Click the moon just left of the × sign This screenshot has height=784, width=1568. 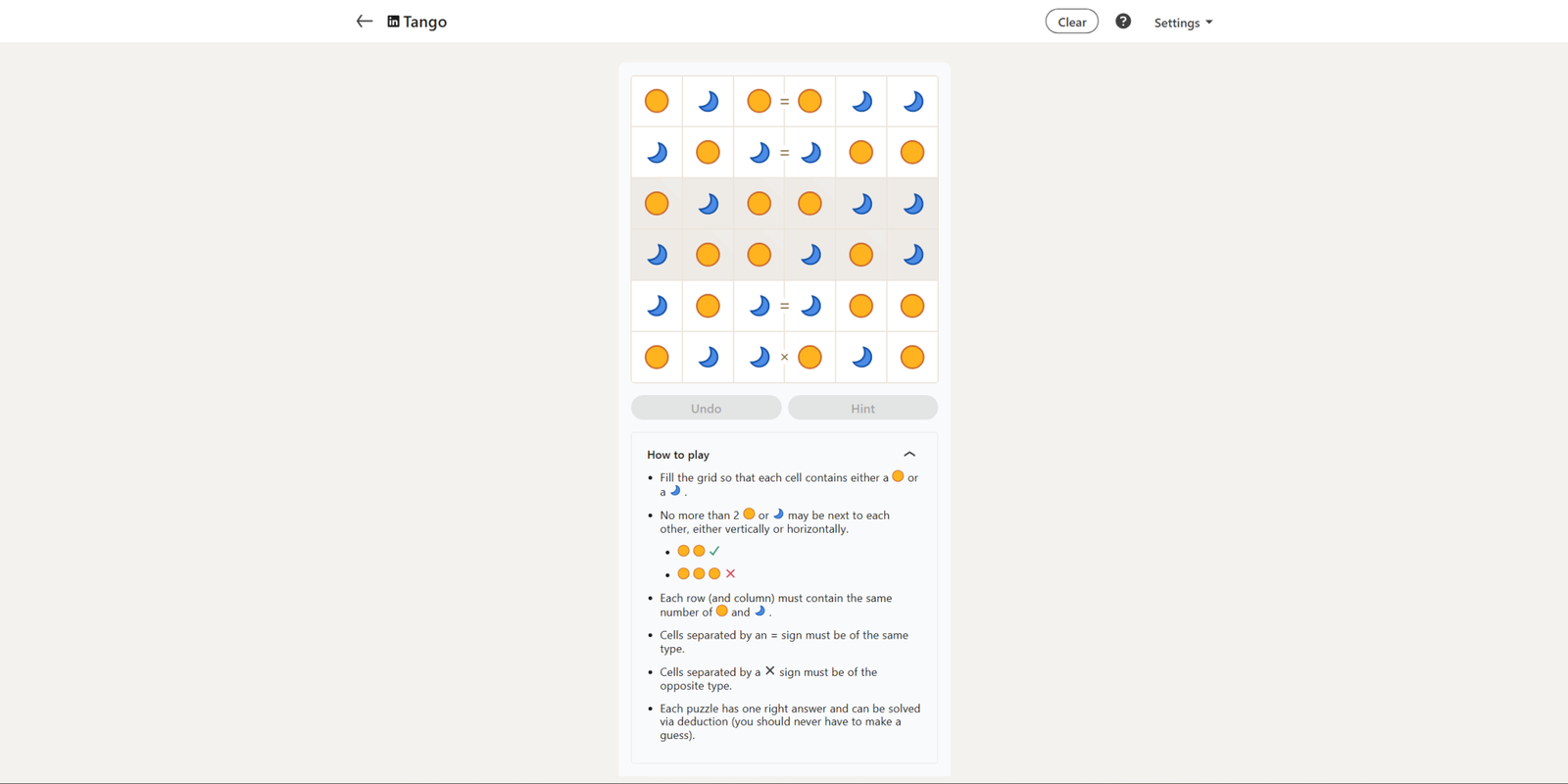point(759,357)
